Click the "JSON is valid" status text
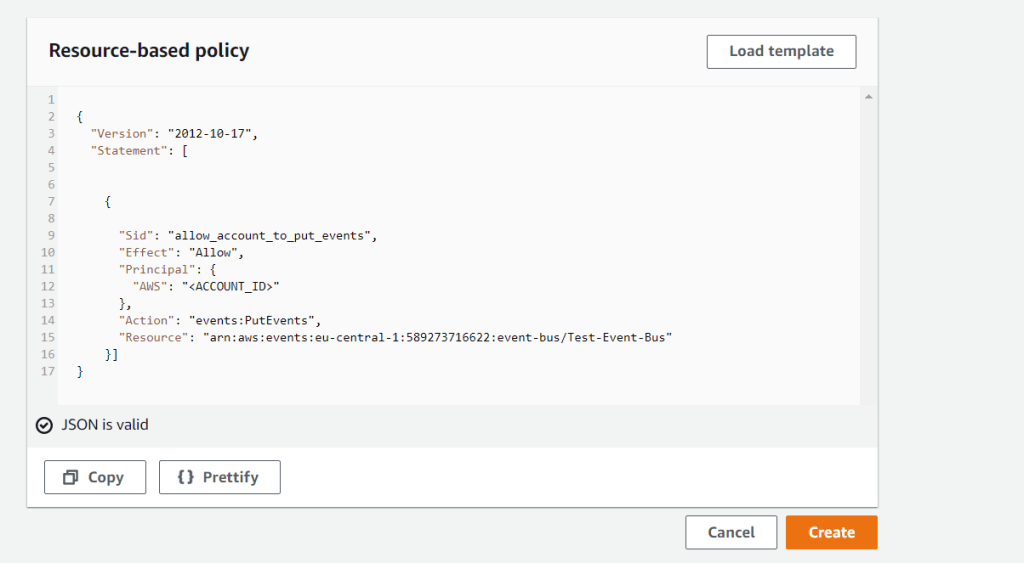Screen dimensions: 1024x563 pyautogui.click(x=105, y=425)
